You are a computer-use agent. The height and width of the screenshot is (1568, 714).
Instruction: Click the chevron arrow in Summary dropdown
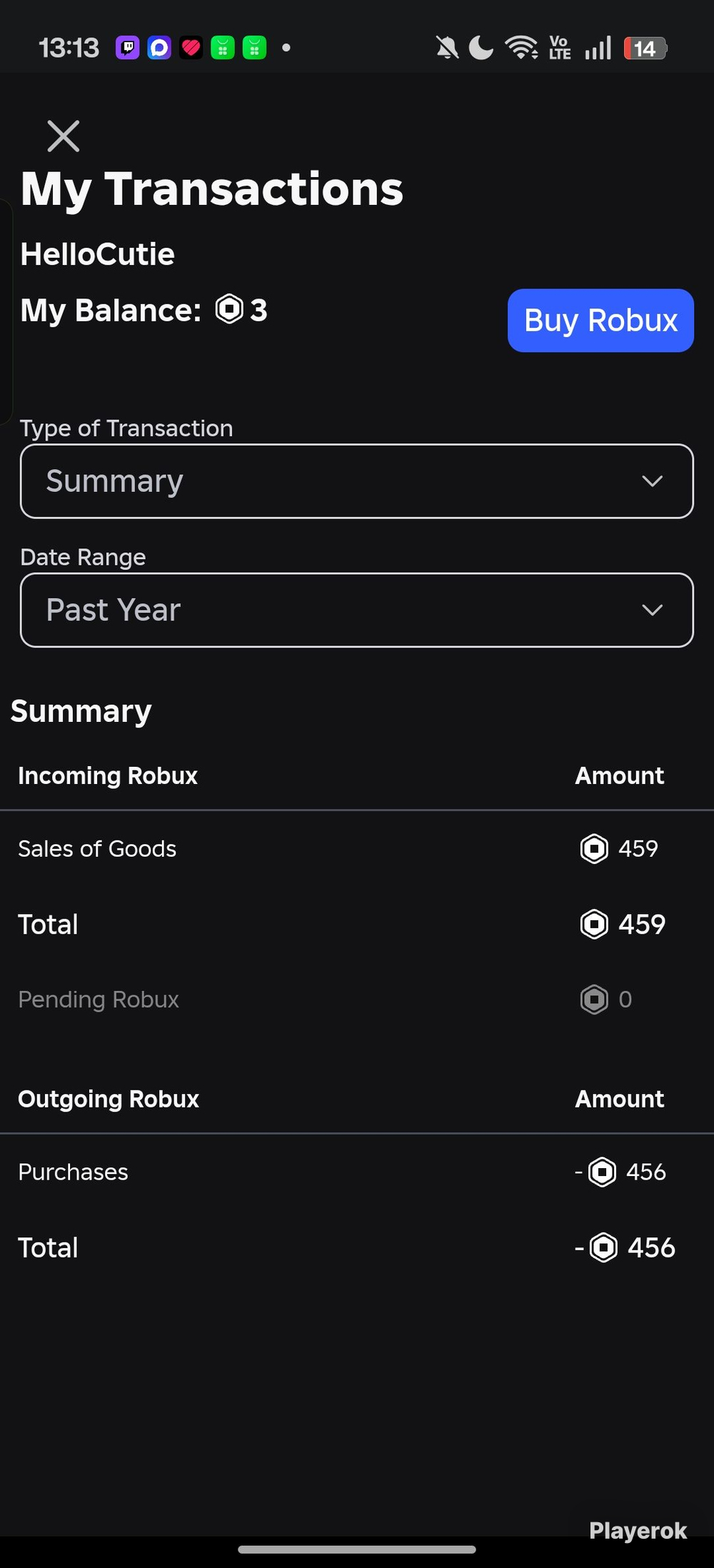(653, 481)
